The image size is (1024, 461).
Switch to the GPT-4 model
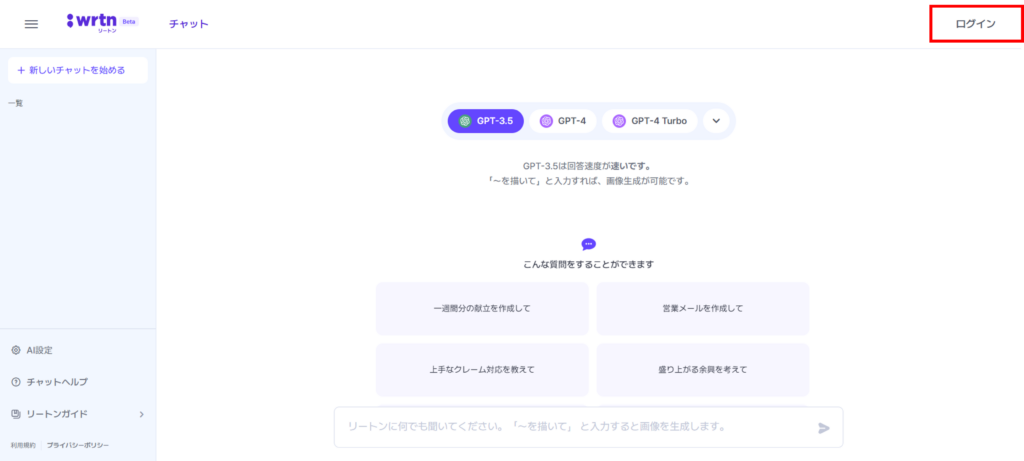pos(563,121)
